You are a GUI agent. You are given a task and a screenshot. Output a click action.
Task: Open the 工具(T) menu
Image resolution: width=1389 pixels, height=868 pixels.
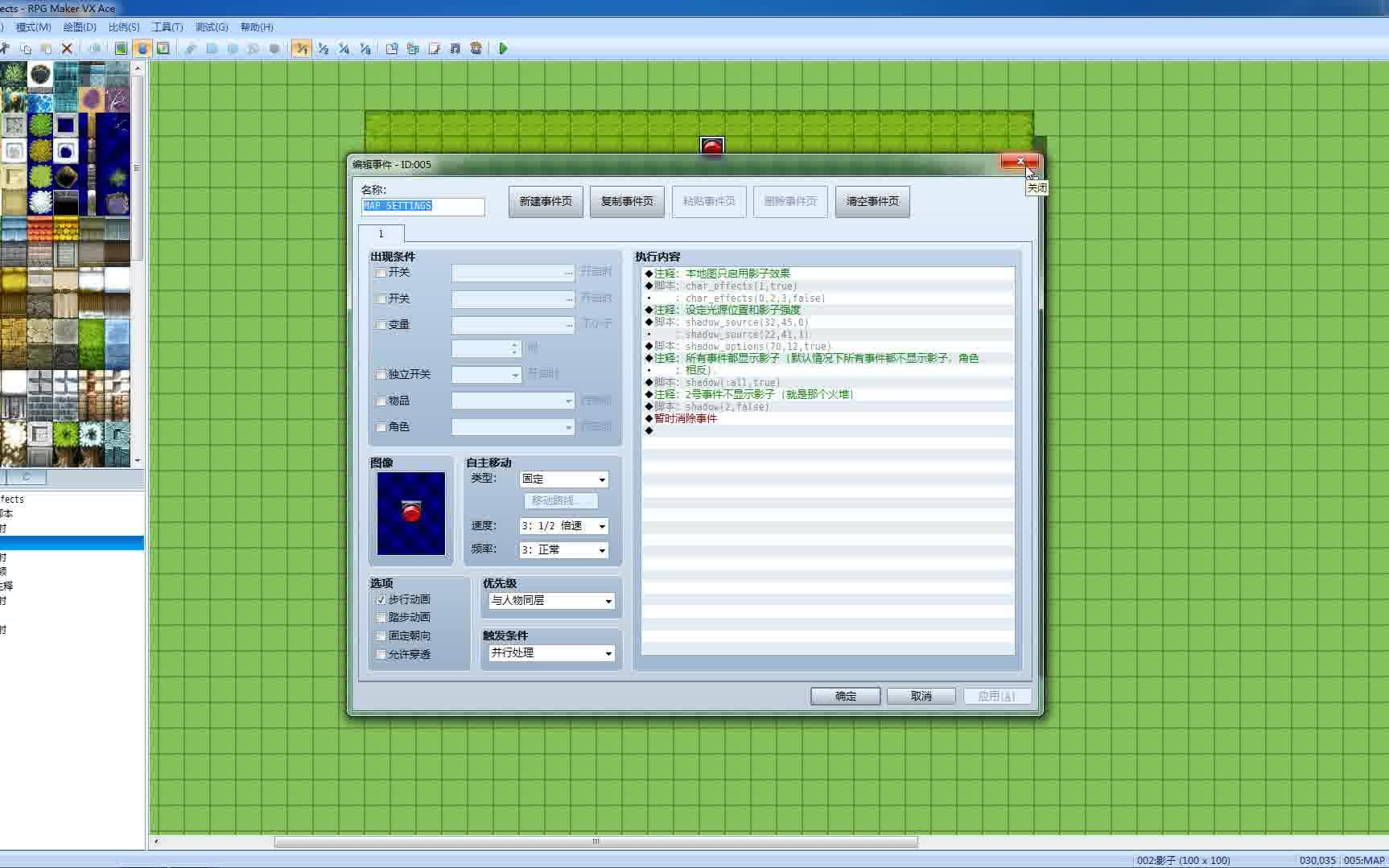click(x=167, y=27)
